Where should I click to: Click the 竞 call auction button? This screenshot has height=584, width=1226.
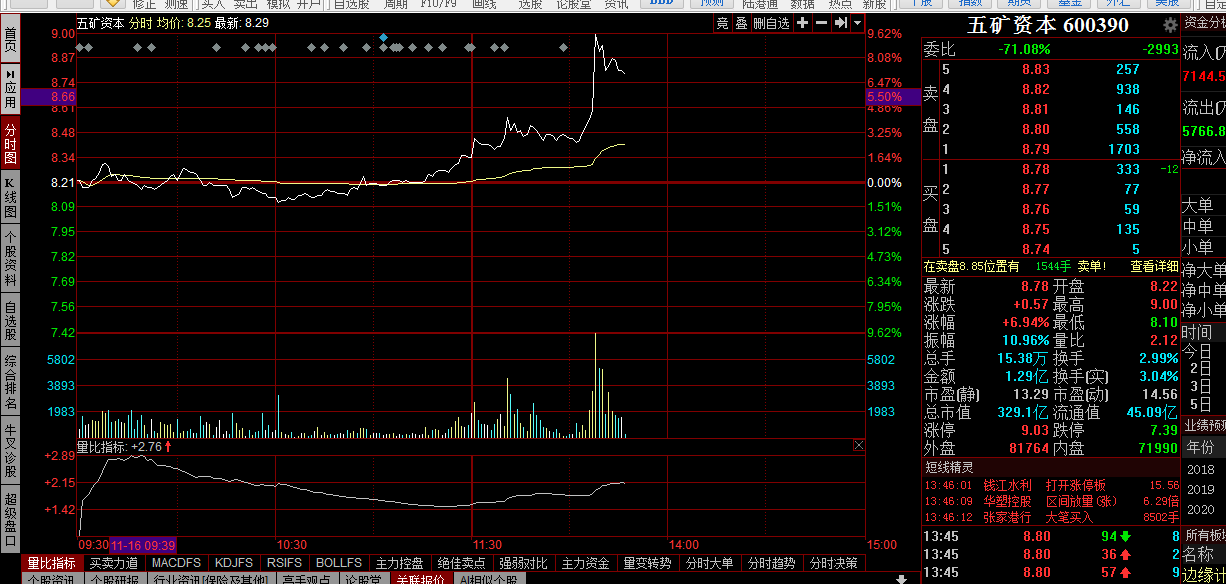tap(723, 23)
